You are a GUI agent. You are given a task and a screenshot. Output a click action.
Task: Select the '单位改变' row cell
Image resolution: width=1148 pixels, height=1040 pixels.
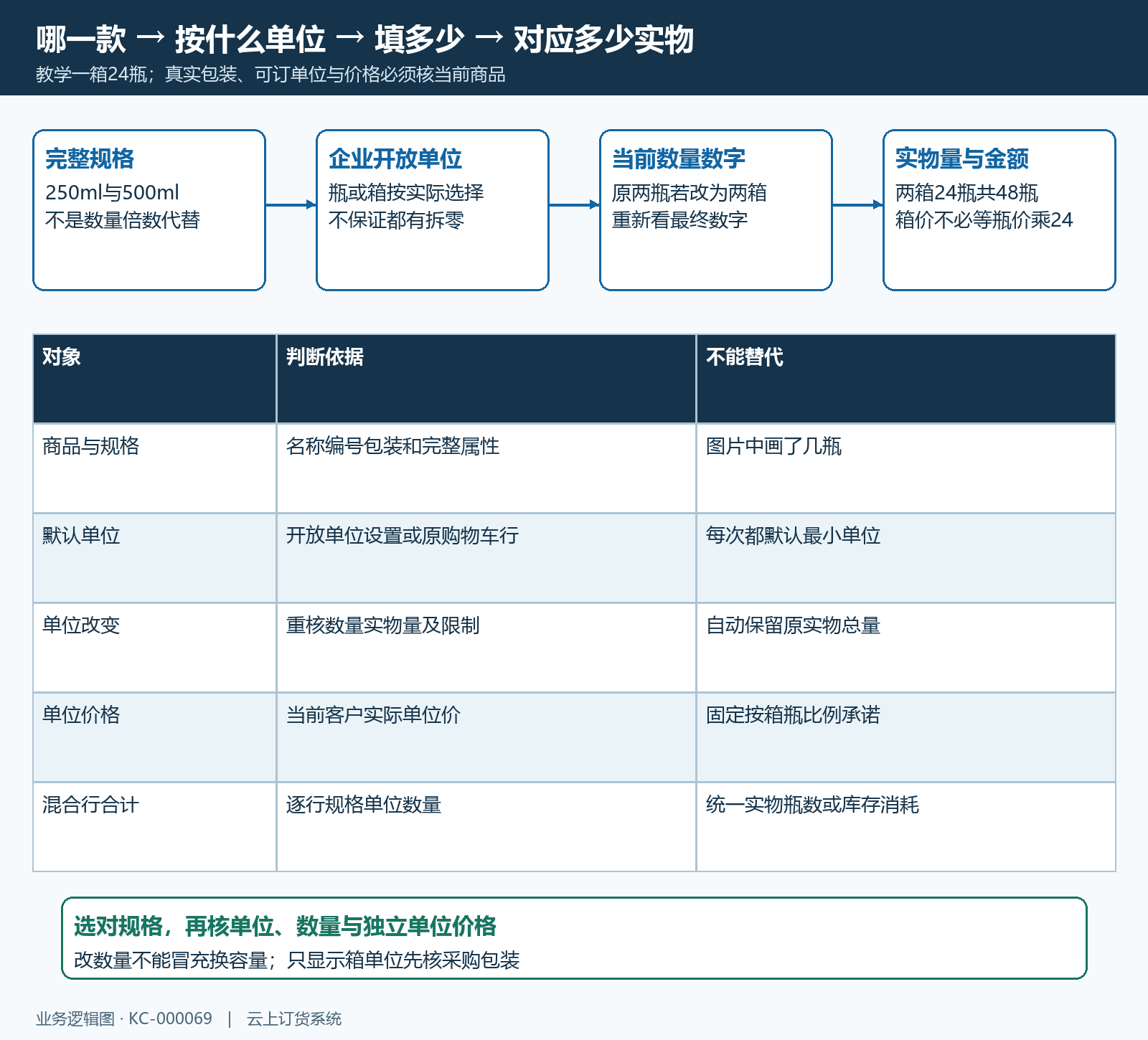(154, 648)
